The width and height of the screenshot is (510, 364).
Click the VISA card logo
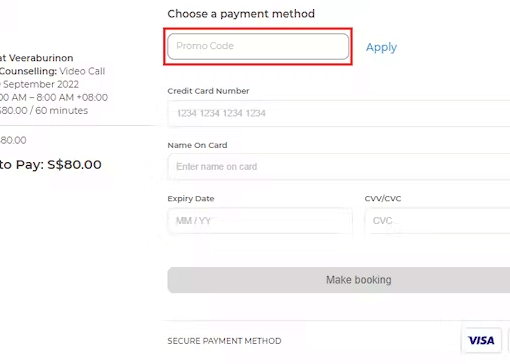(481, 340)
